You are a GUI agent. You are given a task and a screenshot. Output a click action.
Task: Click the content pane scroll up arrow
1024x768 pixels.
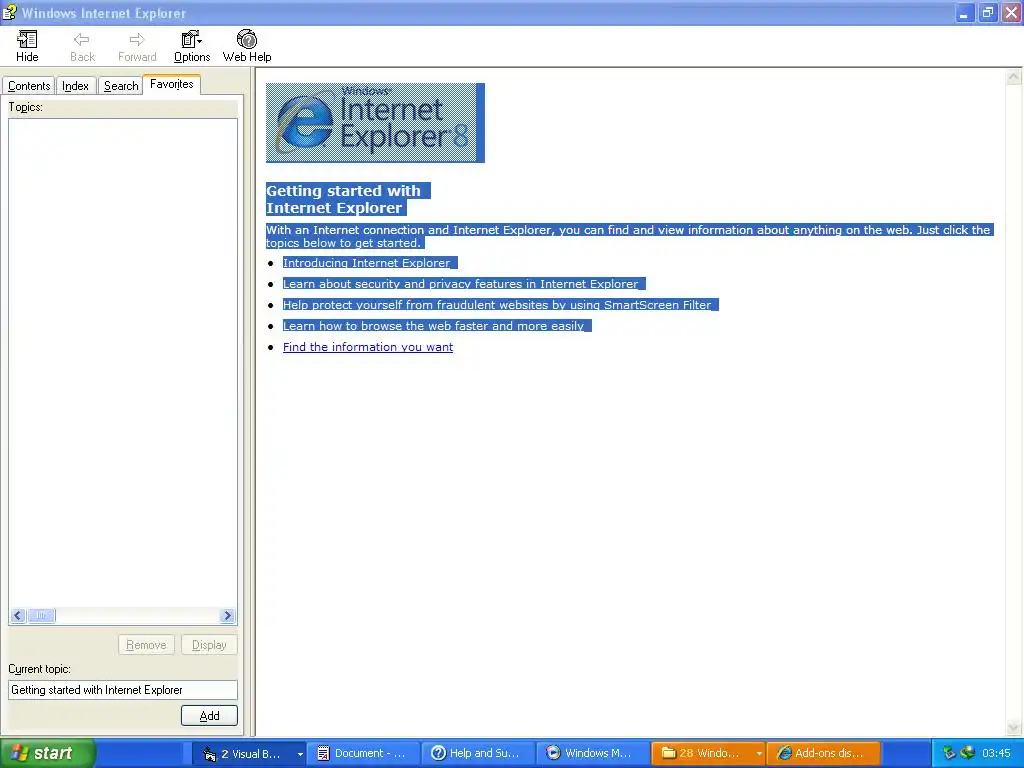[x=1014, y=77]
